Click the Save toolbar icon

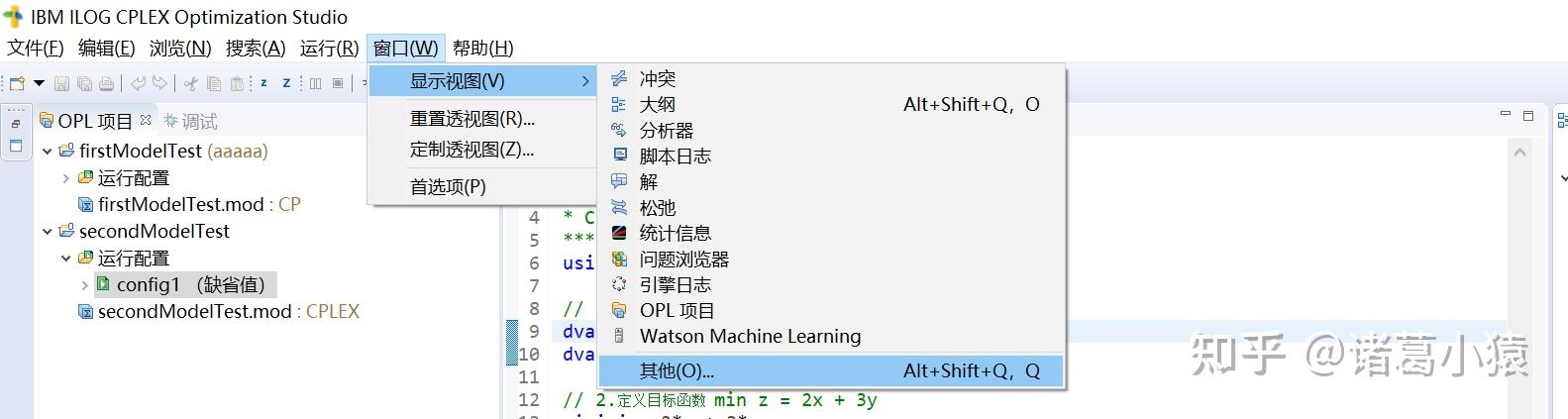point(61,84)
